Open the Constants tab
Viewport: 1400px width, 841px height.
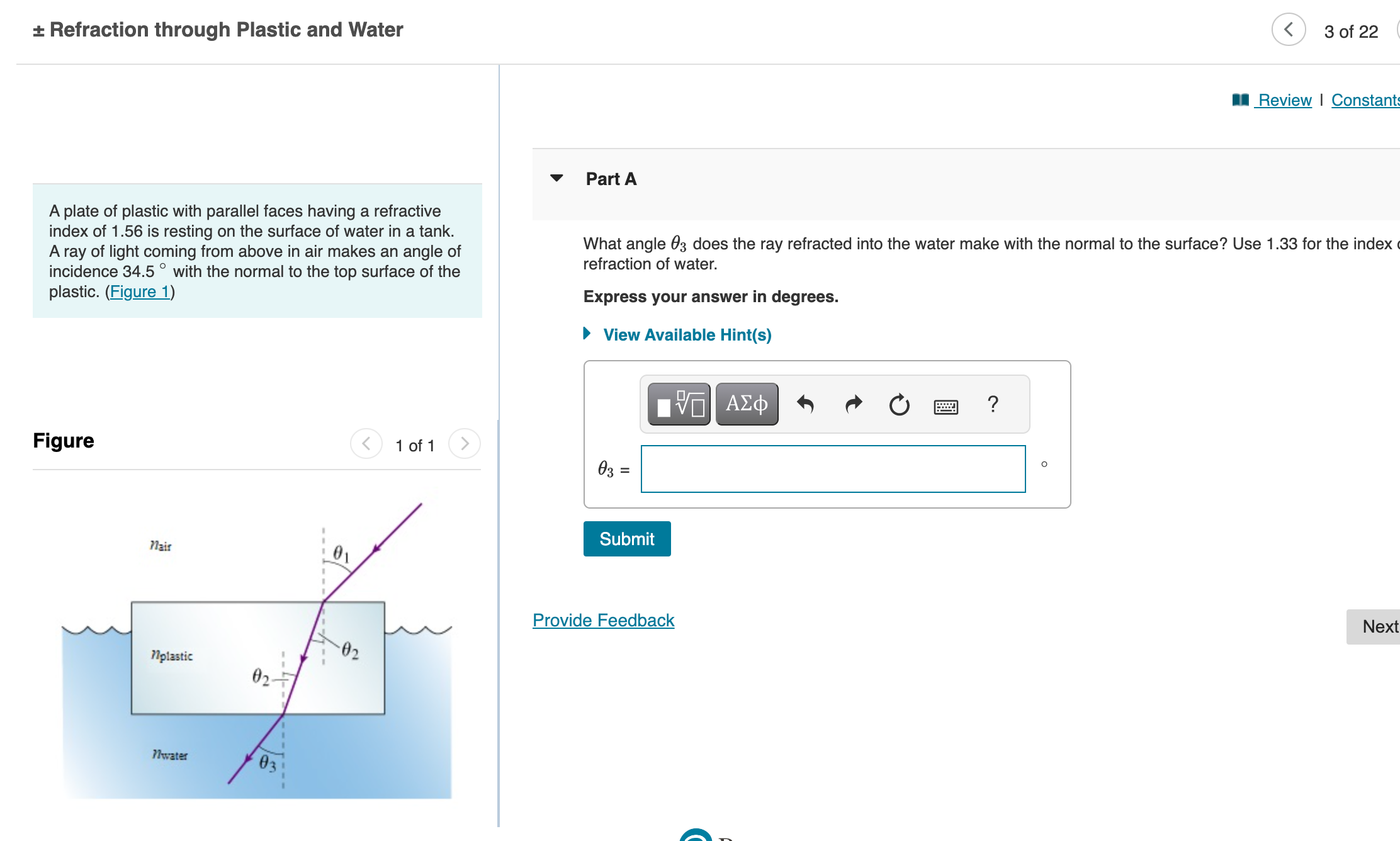1366,99
